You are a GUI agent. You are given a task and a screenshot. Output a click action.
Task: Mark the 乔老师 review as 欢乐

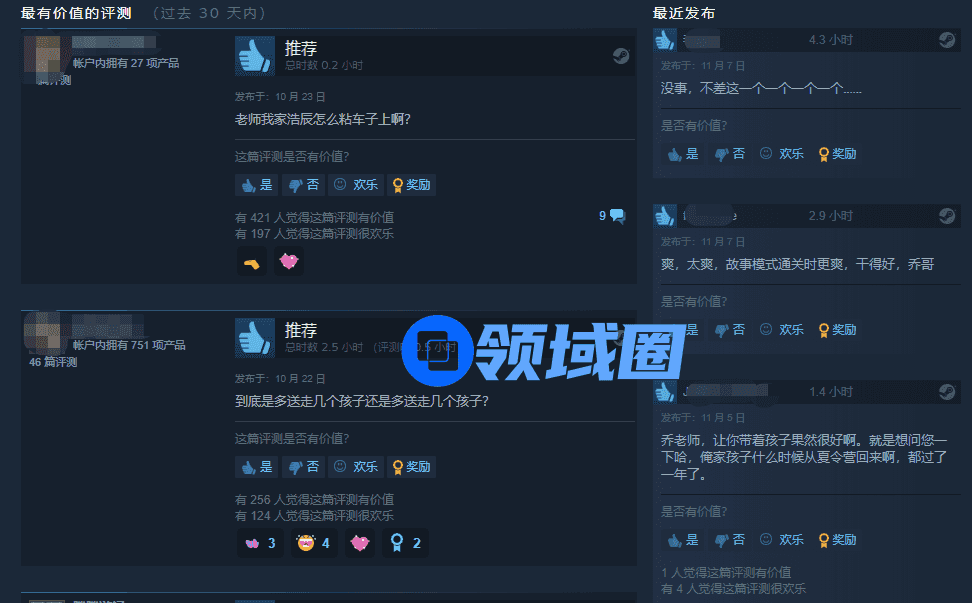click(782, 540)
